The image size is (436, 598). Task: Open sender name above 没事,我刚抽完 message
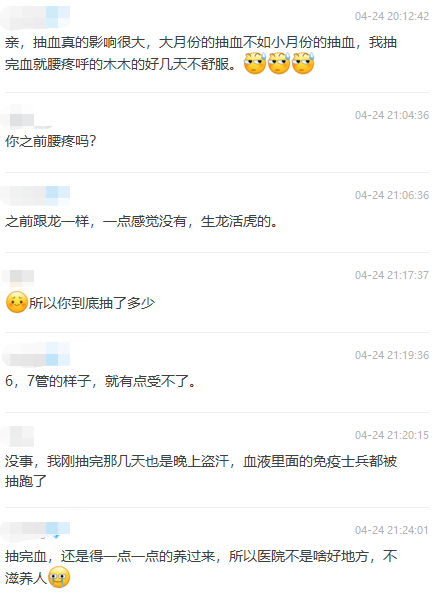point(18,436)
